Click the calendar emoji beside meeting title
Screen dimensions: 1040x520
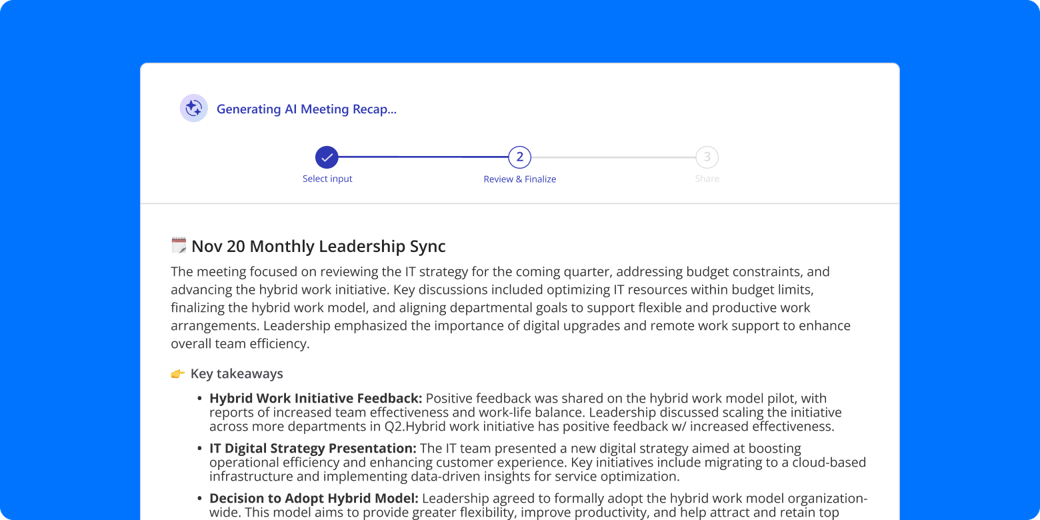tap(178, 246)
